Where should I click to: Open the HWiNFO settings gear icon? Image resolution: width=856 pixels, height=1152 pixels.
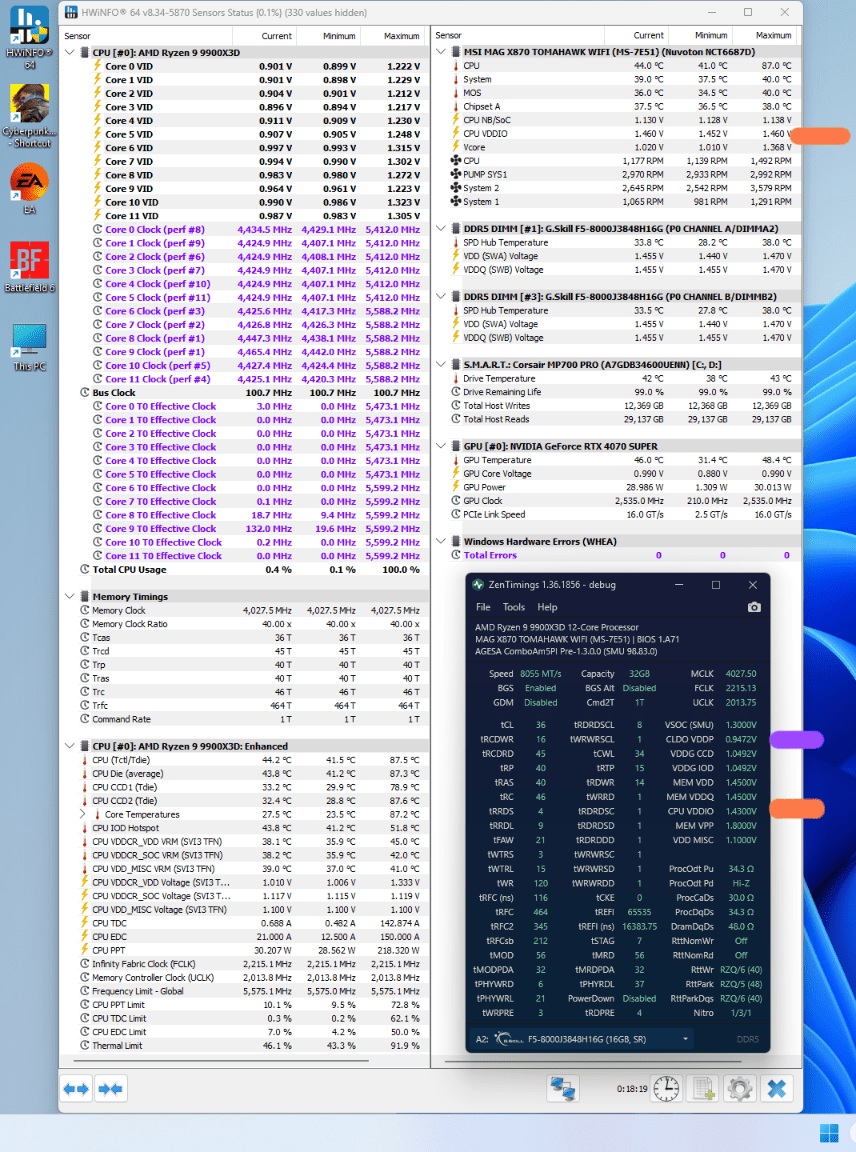click(739, 1088)
